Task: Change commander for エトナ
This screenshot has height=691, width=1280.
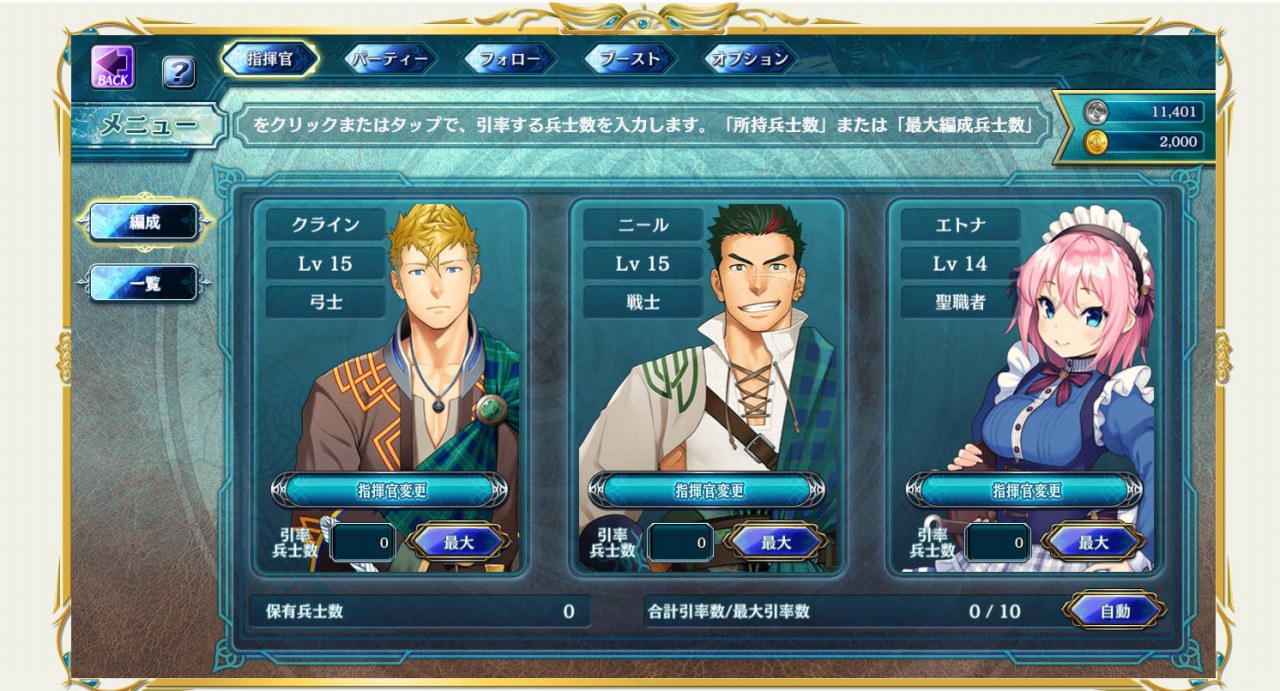Action: coord(1025,490)
